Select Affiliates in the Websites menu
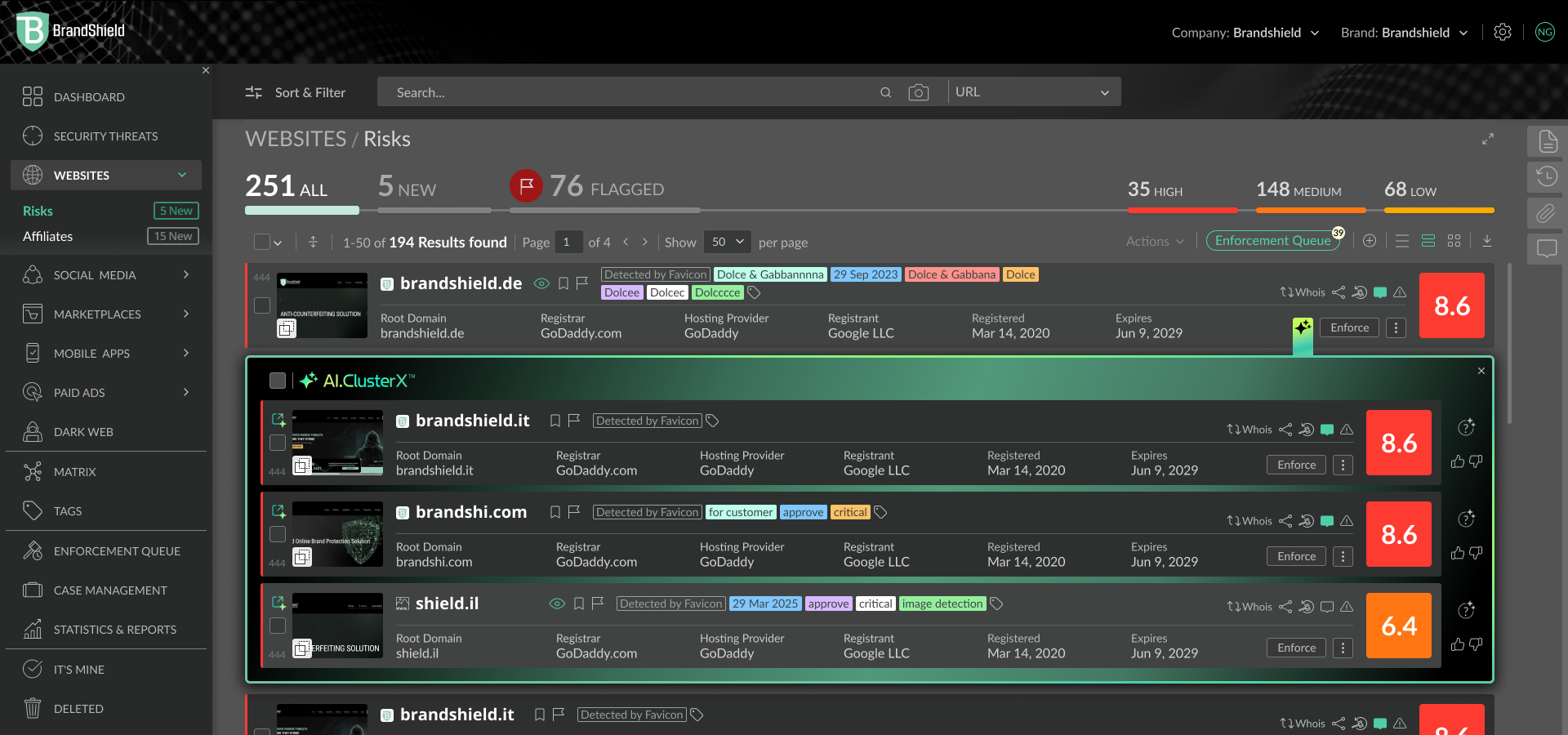Image resolution: width=1568 pixels, height=735 pixels. click(x=47, y=236)
